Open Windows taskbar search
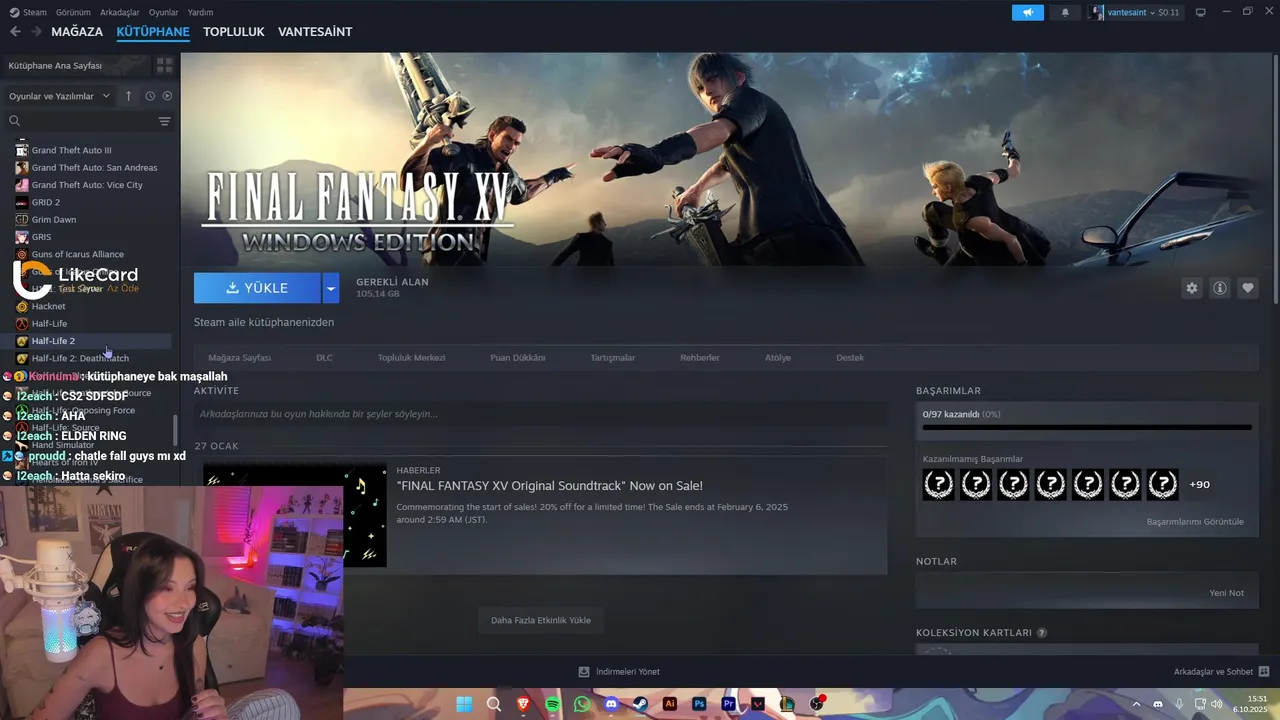1280x720 pixels. [494, 704]
